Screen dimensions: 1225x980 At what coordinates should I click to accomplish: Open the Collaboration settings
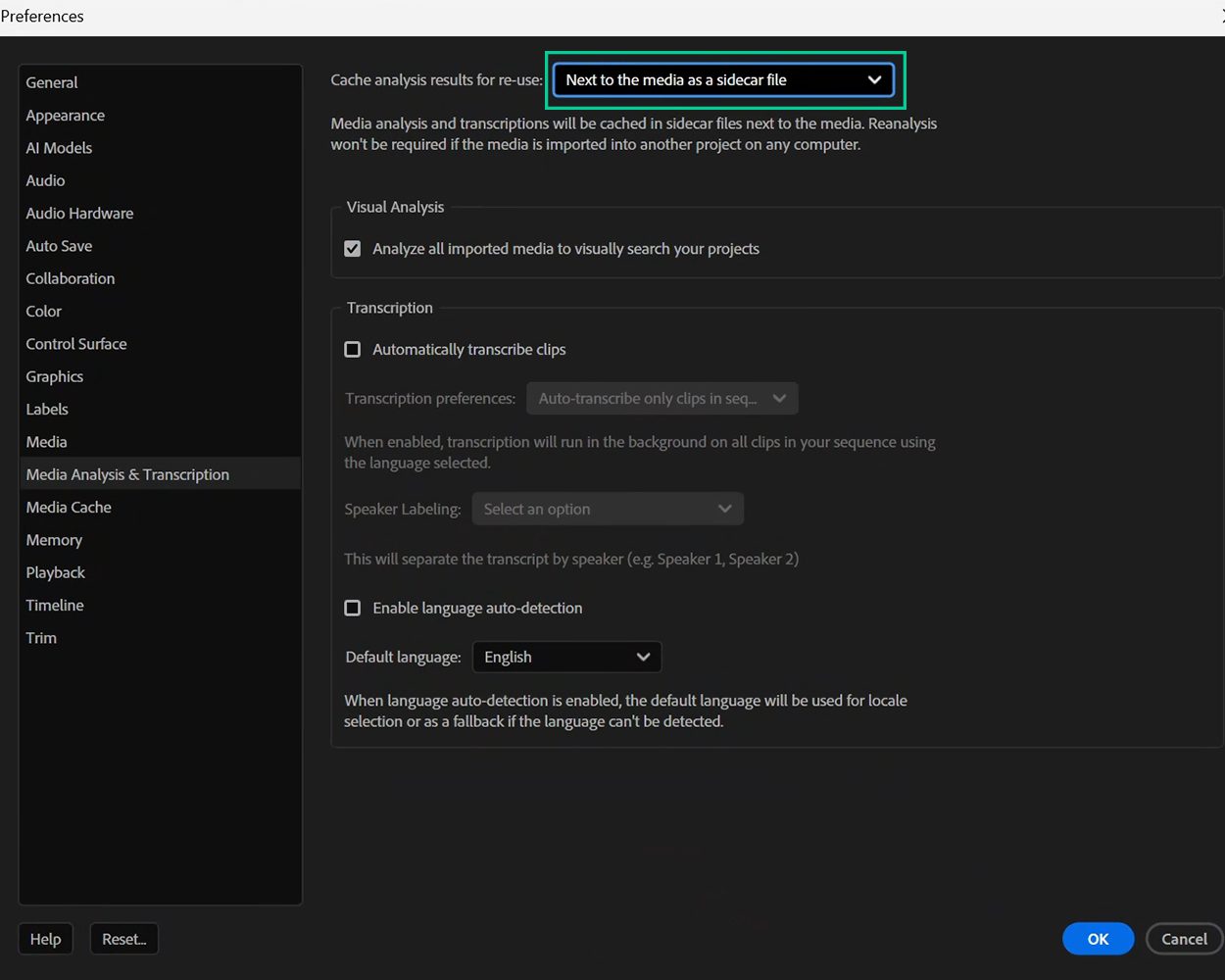point(70,278)
